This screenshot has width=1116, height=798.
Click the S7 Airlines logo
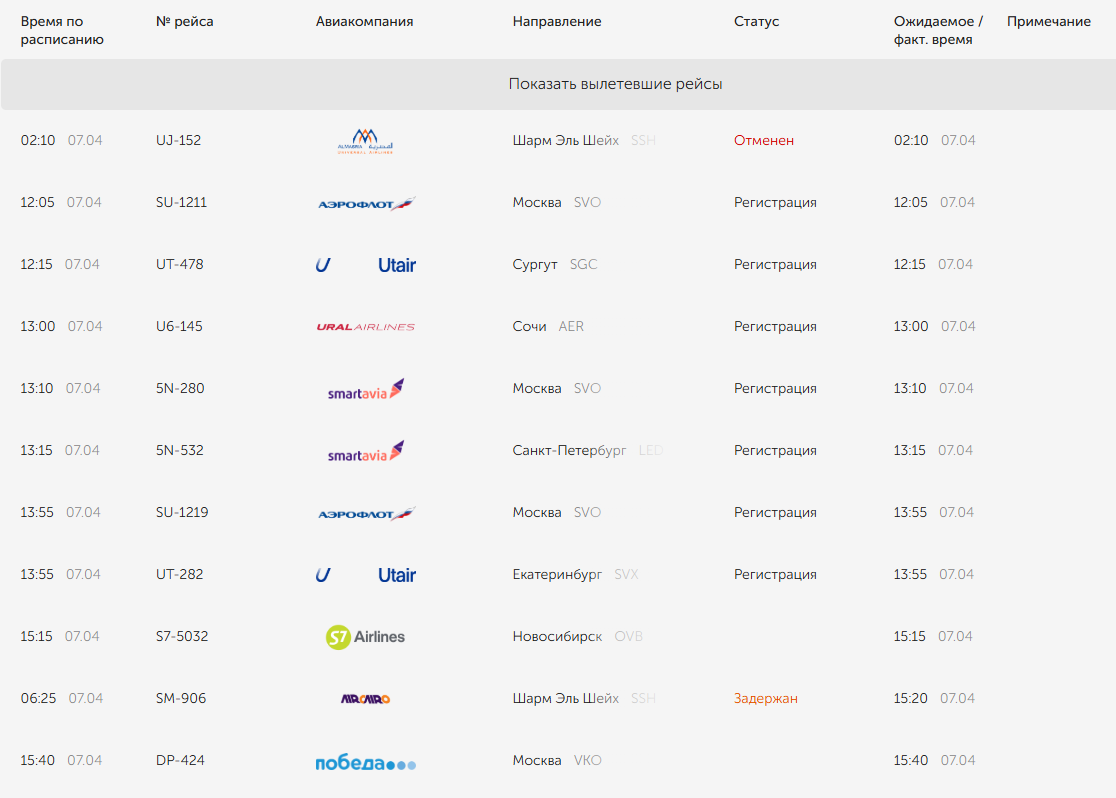tap(365, 637)
